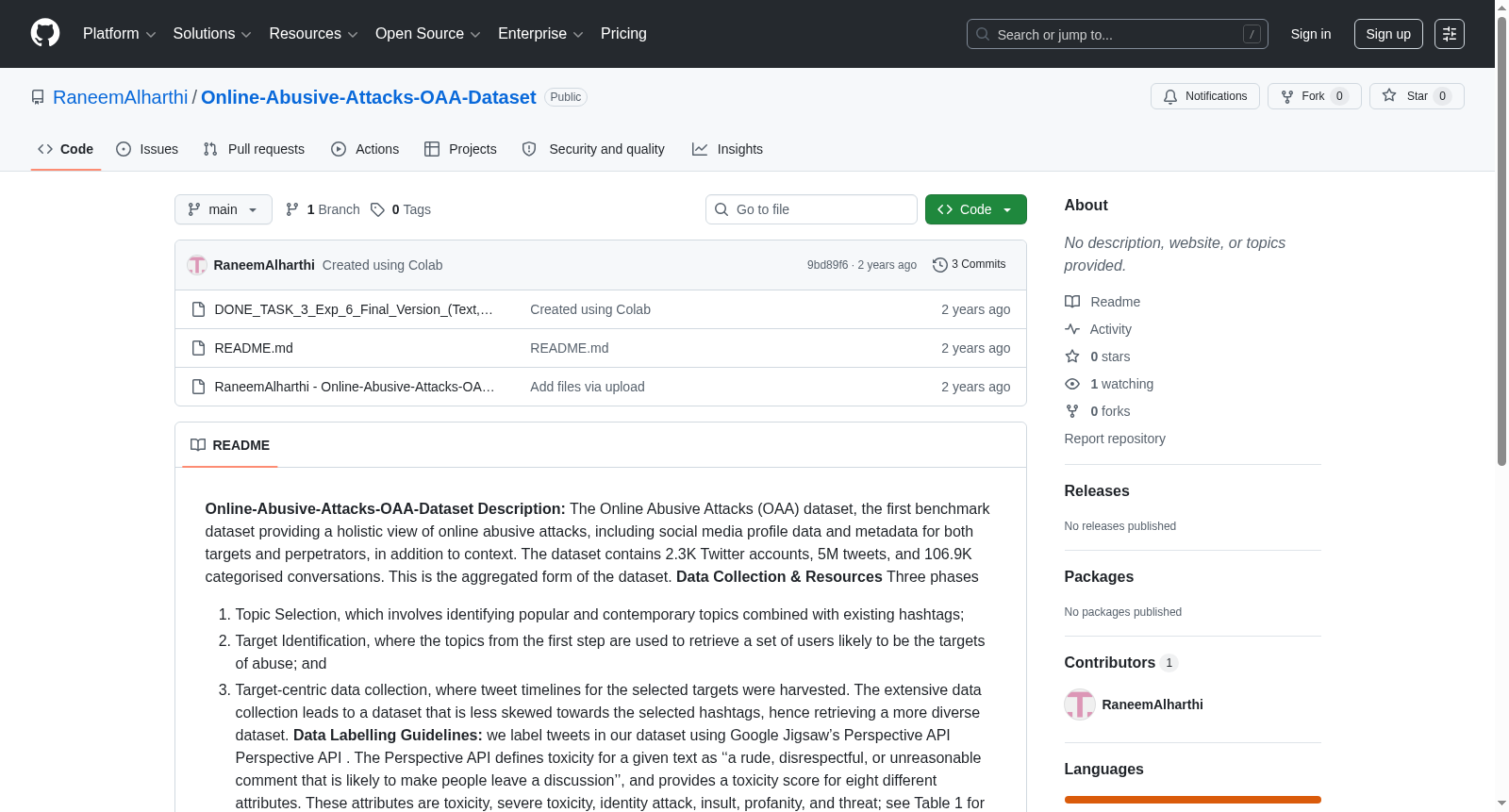This screenshot has width=1509, height=812.
Task: Click the Actions play icon
Action: tap(339, 149)
